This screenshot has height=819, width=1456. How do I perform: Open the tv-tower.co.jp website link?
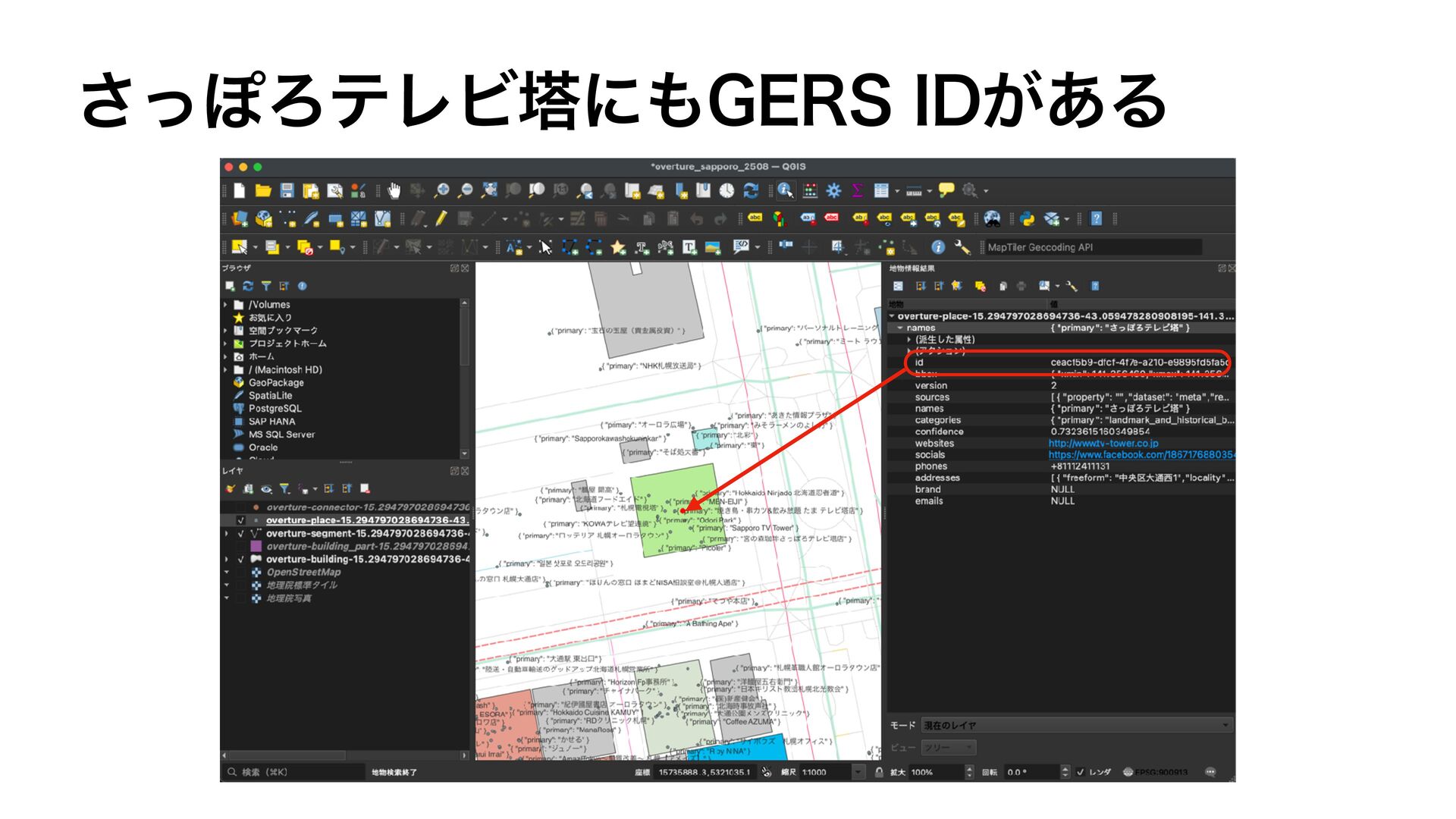pos(1103,444)
